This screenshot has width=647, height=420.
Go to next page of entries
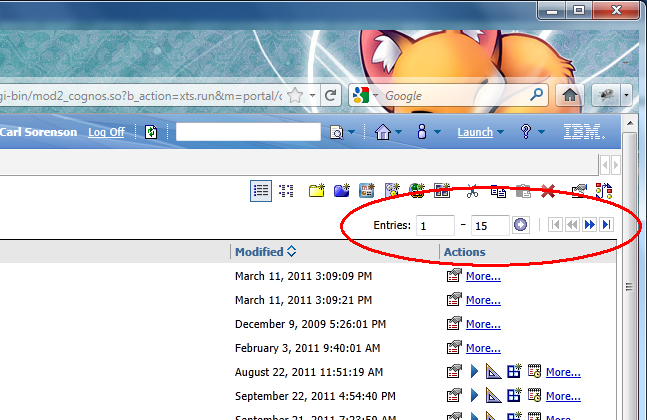(590, 225)
